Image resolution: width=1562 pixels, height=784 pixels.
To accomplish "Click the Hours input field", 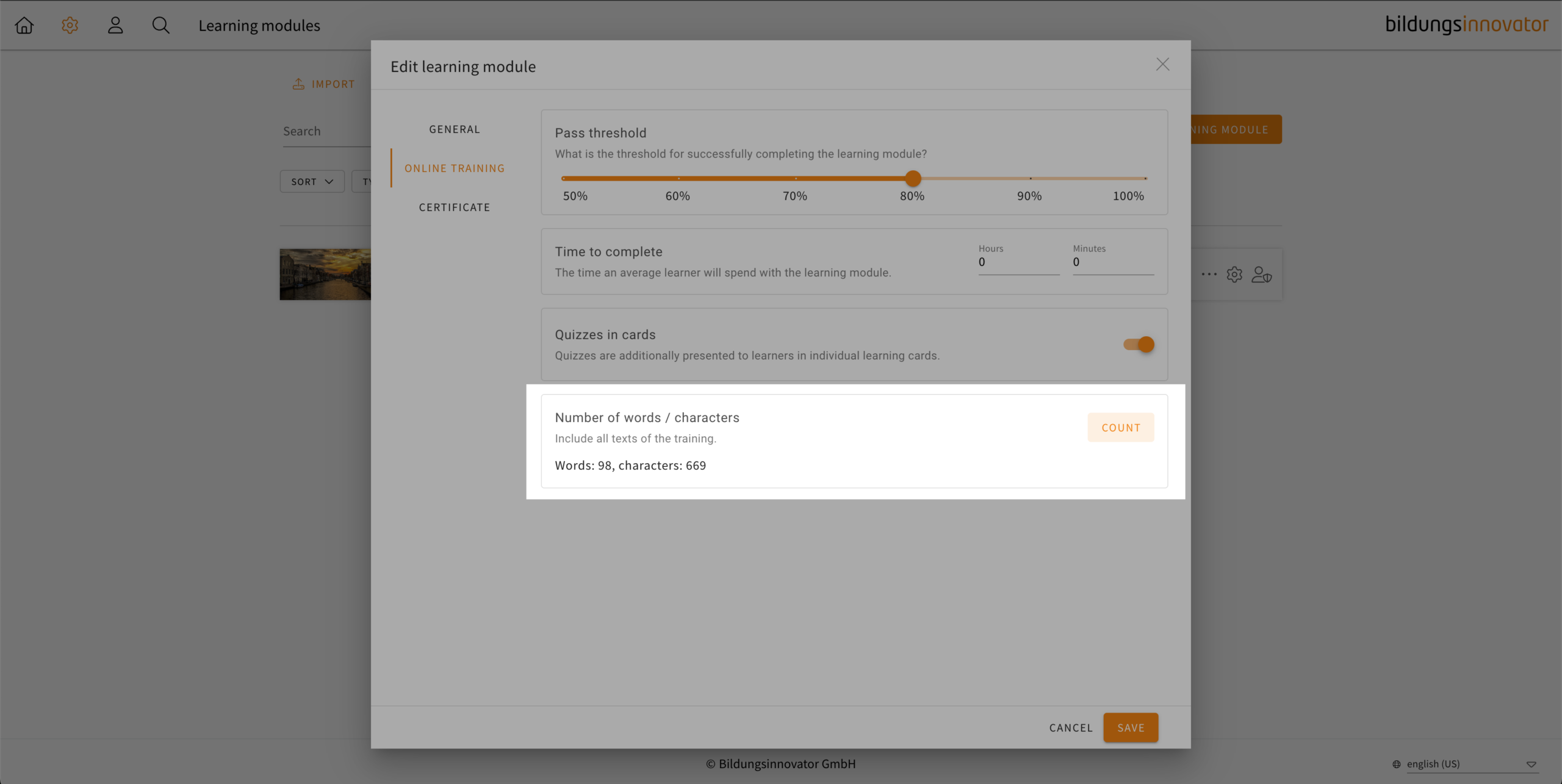I will [1018, 262].
